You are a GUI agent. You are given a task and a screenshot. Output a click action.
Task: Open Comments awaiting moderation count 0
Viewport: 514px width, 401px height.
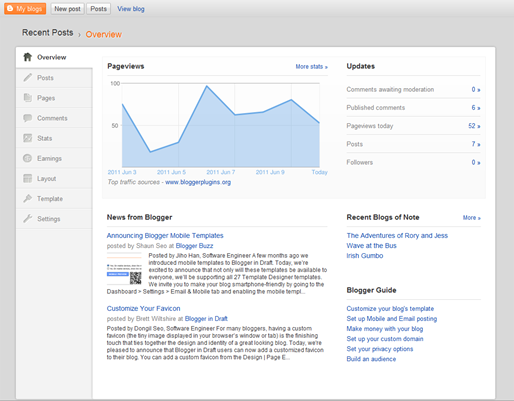(x=475, y=89)
